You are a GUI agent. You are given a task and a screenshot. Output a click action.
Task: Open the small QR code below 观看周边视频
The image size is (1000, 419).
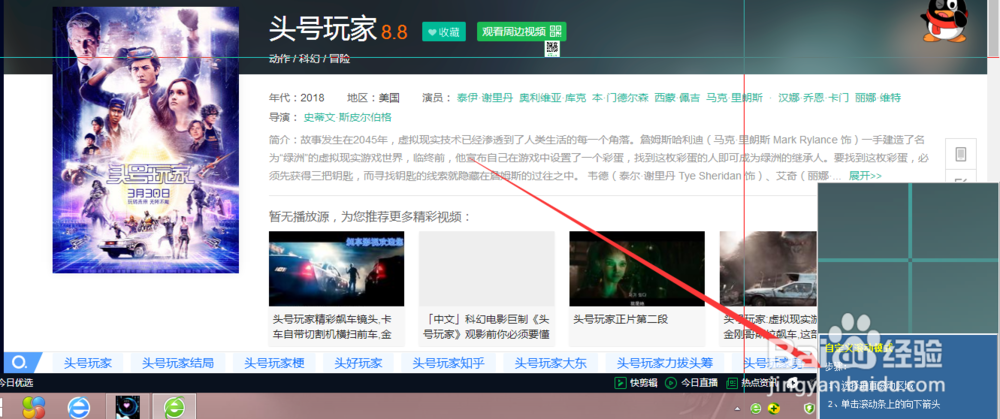(x=552, y=50)
